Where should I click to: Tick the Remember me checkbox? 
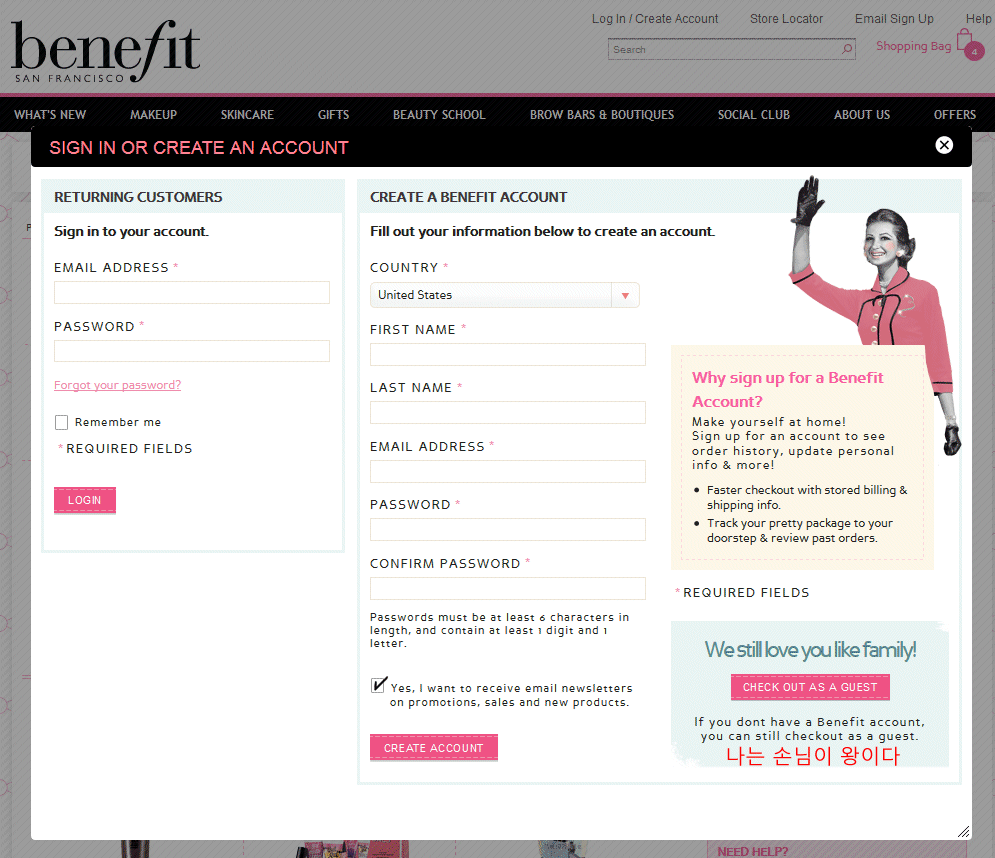click(x=62, y=422)
